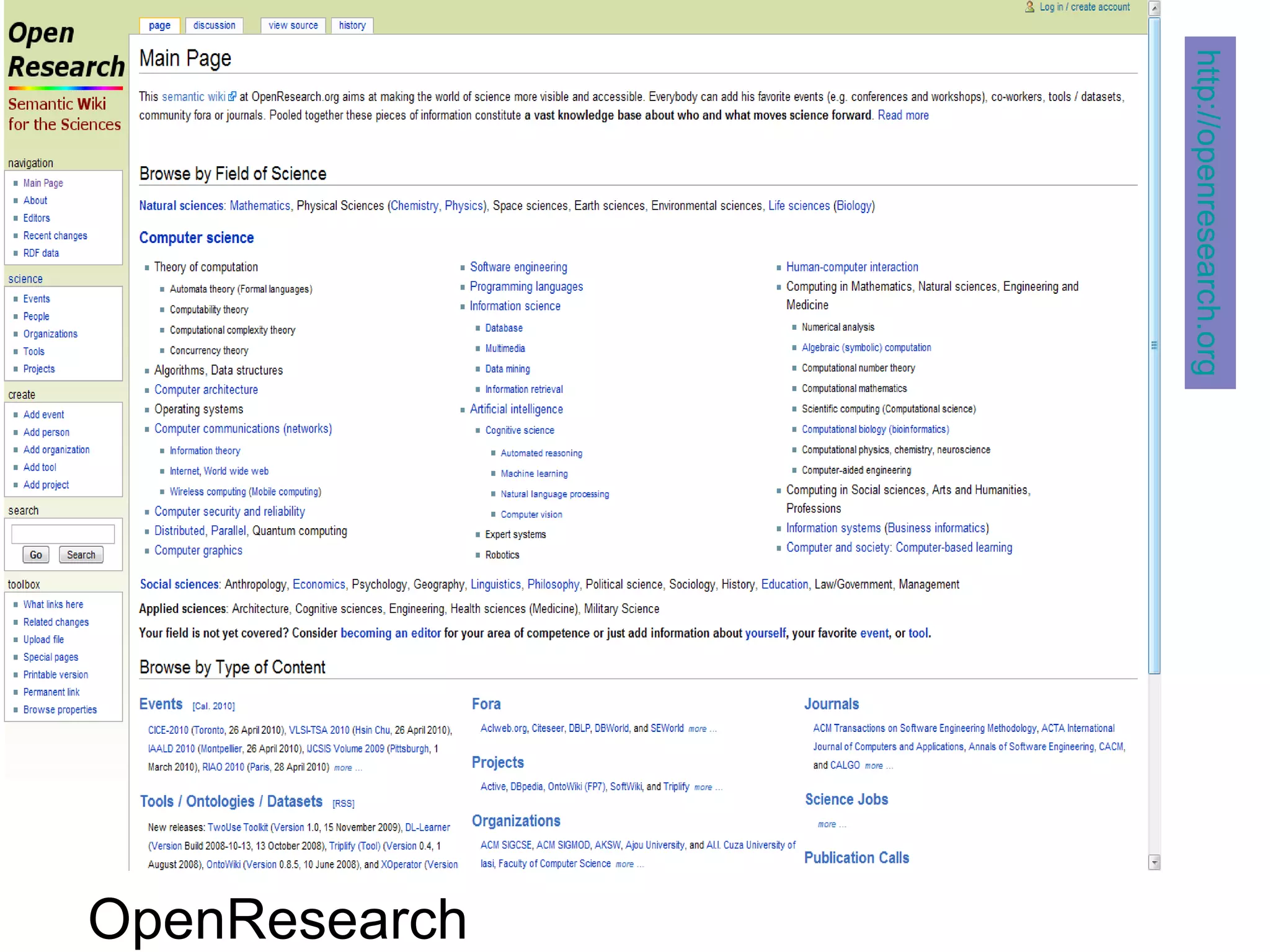Open the page tab
Screen dimensions: 1270x952
click(159, 25)
